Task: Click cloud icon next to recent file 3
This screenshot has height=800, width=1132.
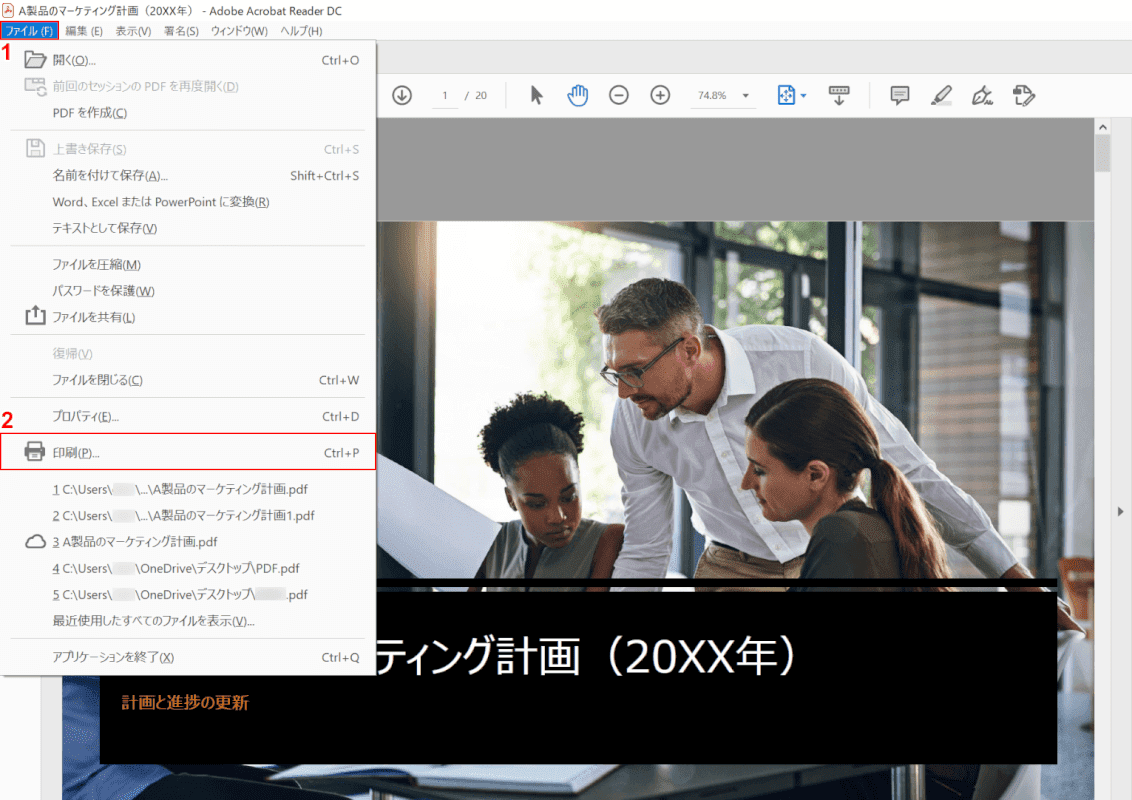Action: pyautogui.click(x=35, y=542)
